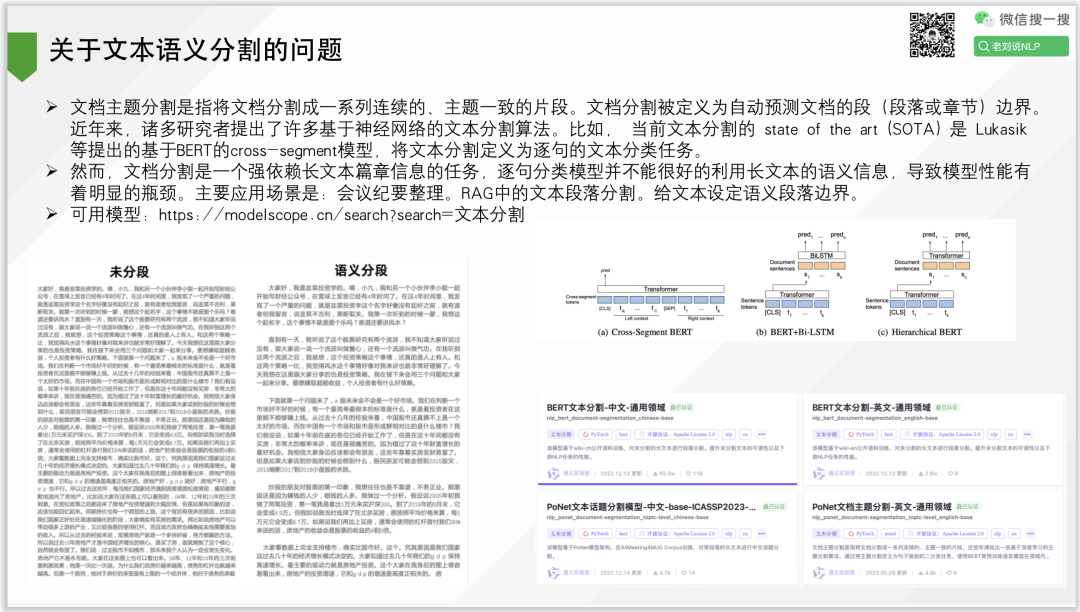This screenshot has height=612, width=1080.
Task: Click the download icon showing 2.9w
Action: click(x=921, y=474)
